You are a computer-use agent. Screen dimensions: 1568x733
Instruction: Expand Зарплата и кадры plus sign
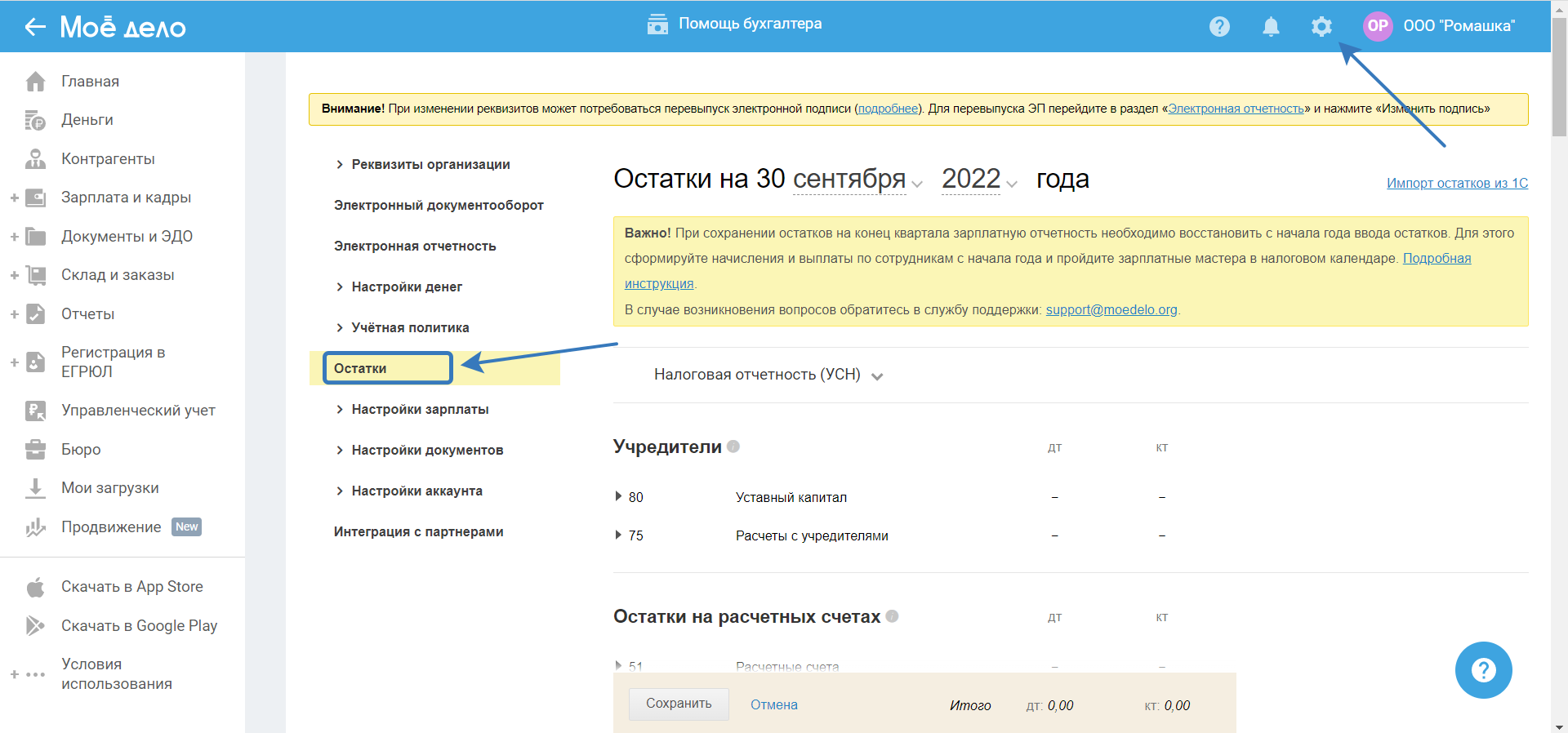coord(14,198)
